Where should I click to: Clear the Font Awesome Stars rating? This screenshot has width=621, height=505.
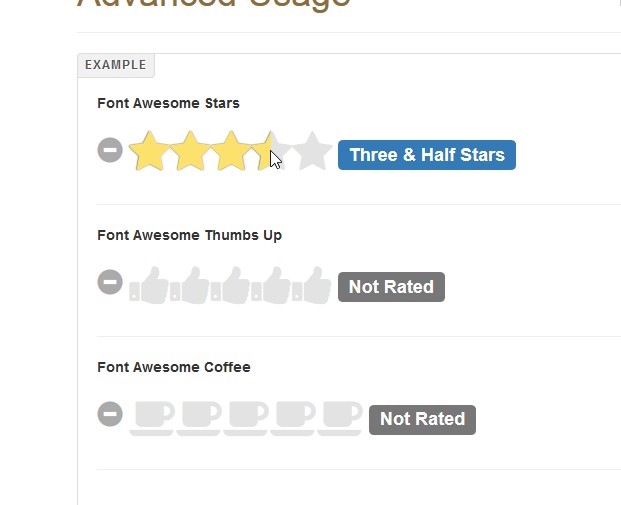(x=110, y=151)
